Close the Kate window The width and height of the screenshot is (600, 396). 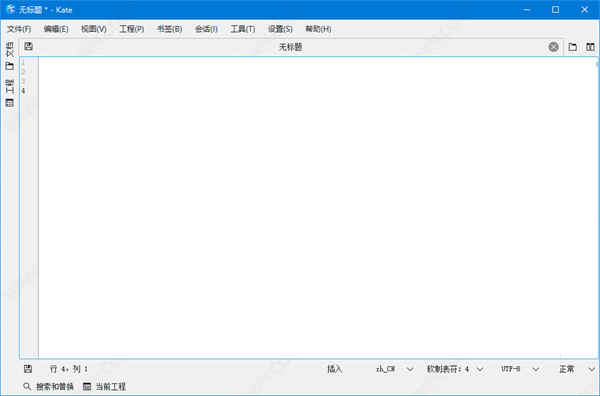coord(585,10)
